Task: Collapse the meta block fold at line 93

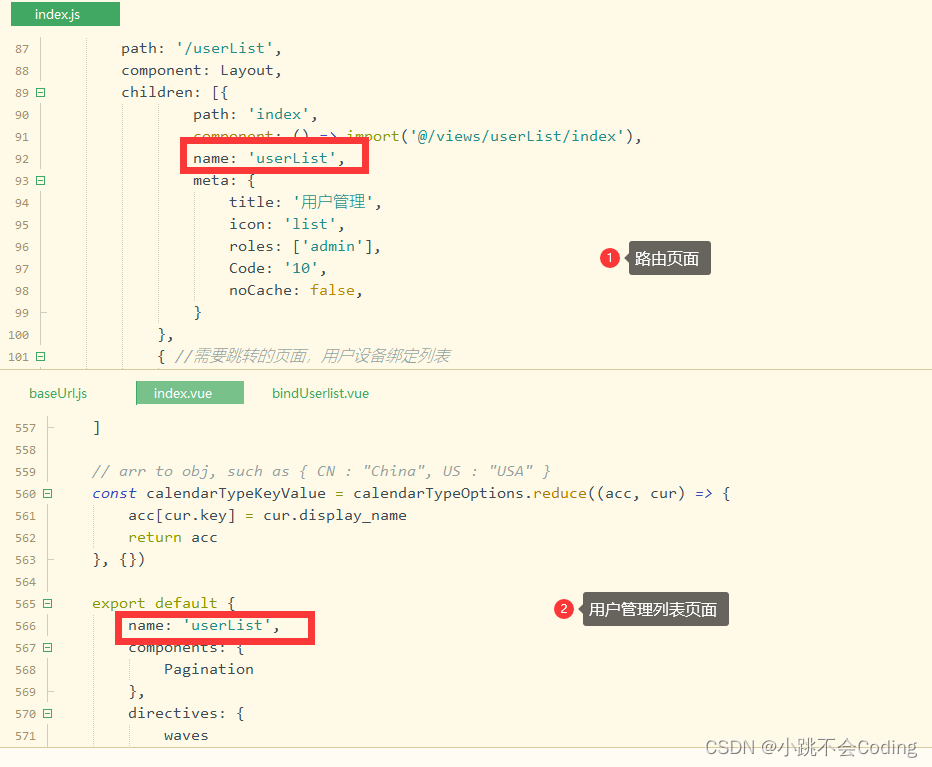Action: coord(40,180)
